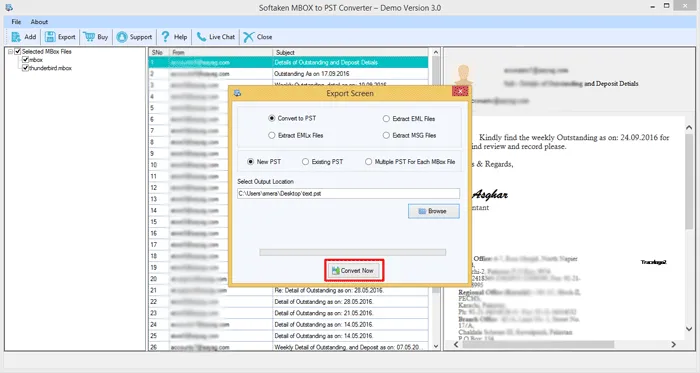Viewport: 700px width, 373px height.
Task: Click the Export toolbar icon
Action: pyautogui.click(x=50, y=37)
